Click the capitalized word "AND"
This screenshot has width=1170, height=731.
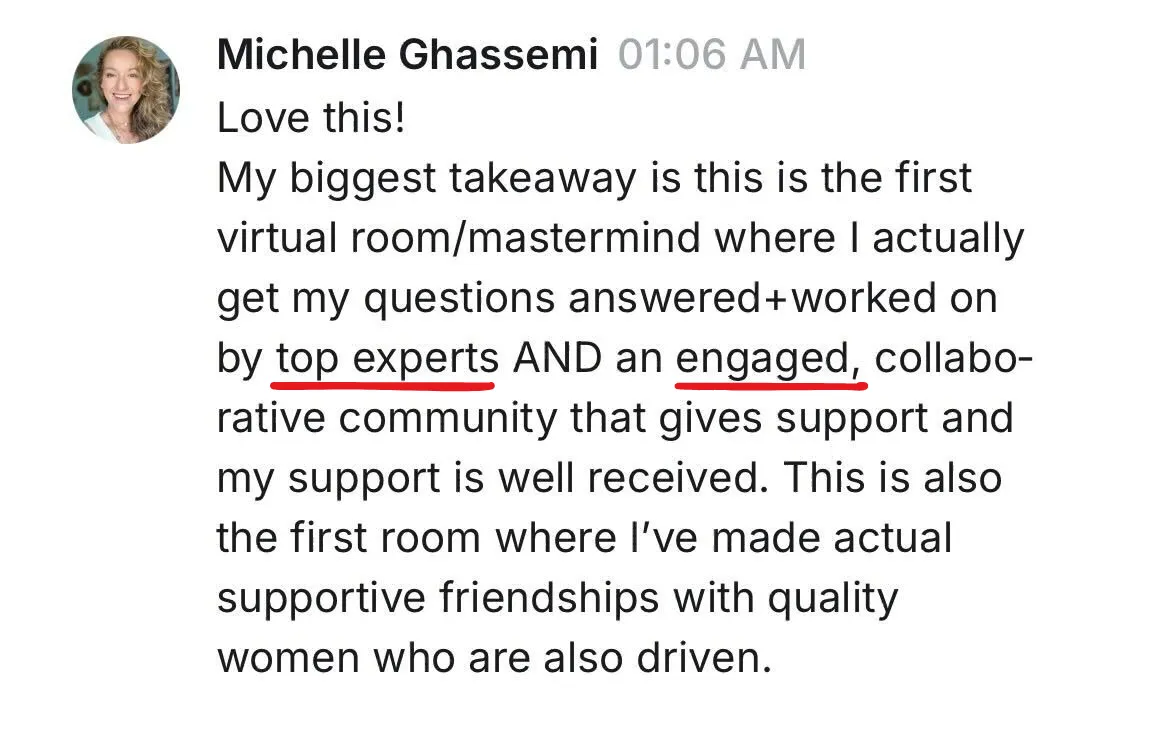click(557, 358)
